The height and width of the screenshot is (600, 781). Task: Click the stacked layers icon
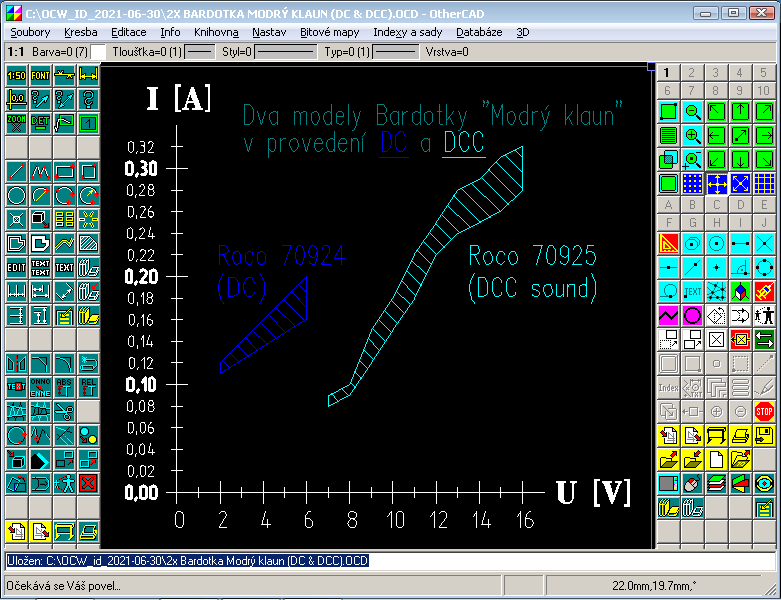716,483
